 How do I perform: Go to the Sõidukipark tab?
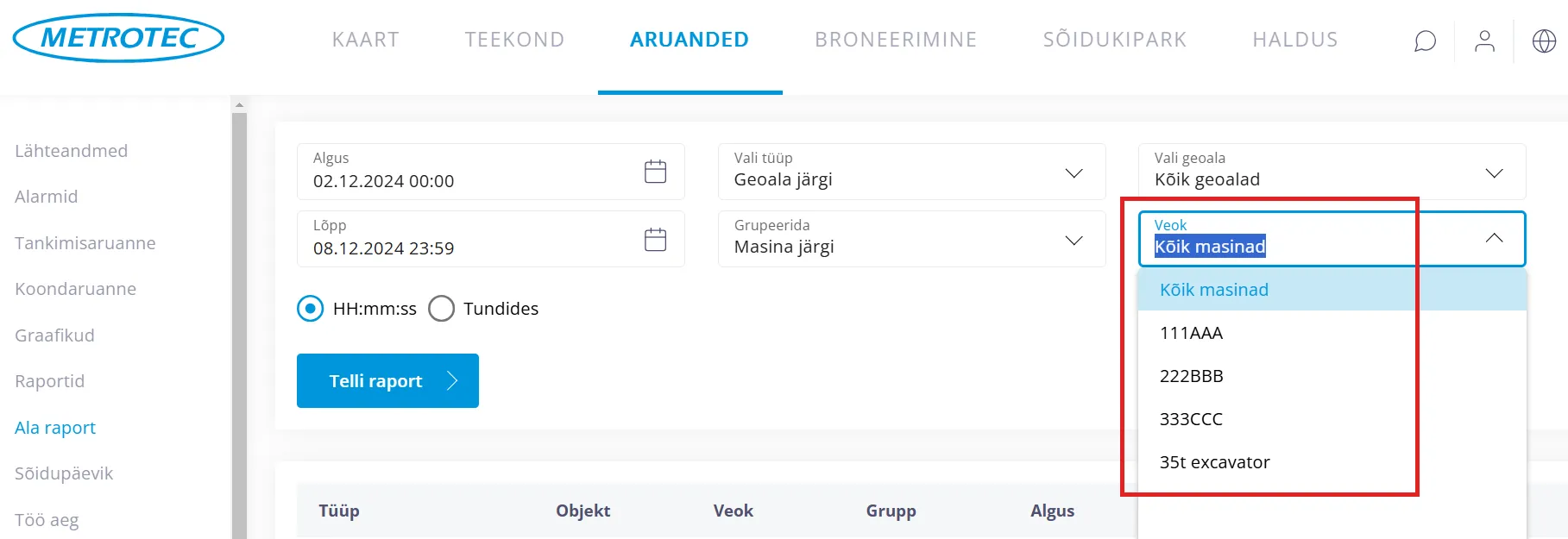point(1114,40)
